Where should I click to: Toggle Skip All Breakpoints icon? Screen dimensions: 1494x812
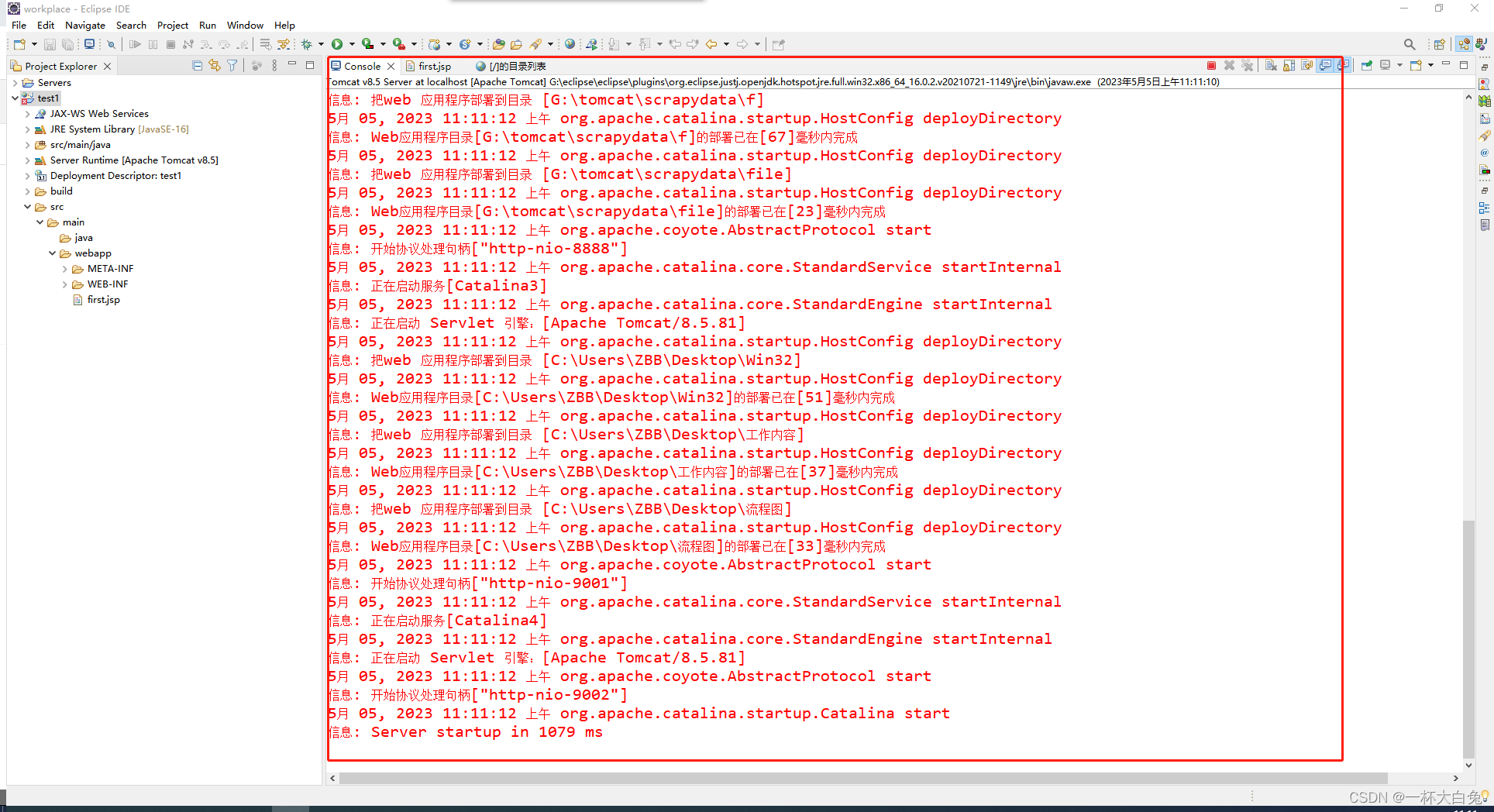pyautogui.click(x=111, y=44)
